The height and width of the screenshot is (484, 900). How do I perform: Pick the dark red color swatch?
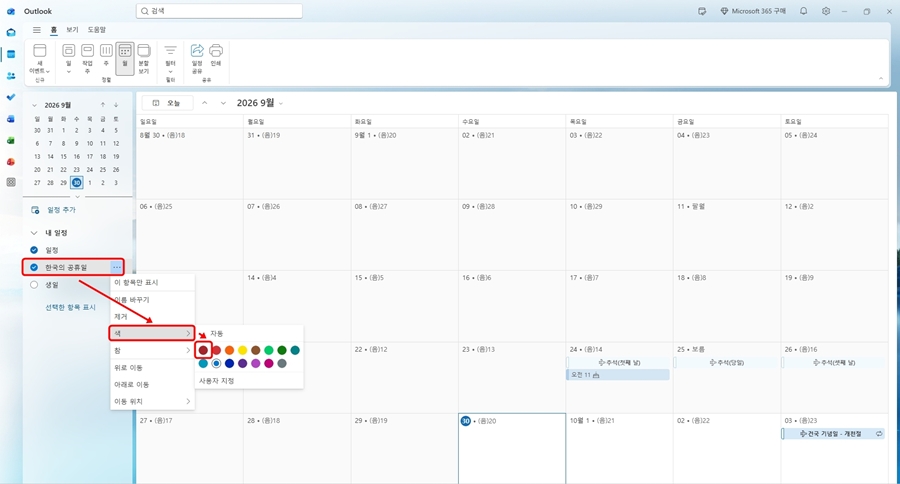coord(203,350)
